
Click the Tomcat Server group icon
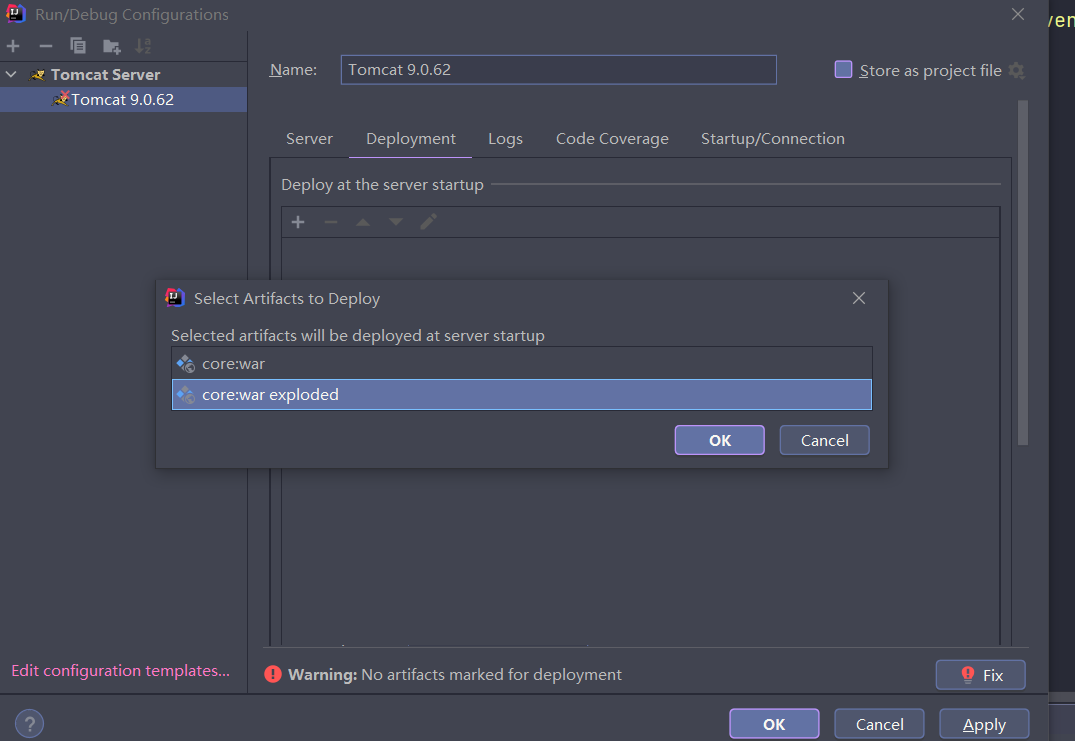click(x=37, y=74)
